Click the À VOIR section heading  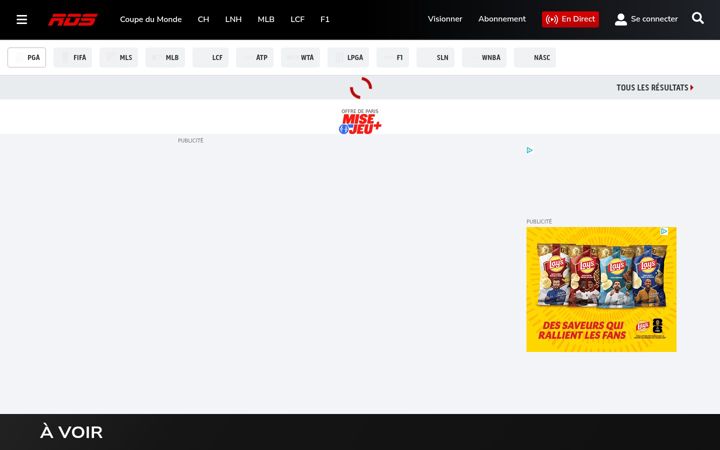[x=71, y=432]
